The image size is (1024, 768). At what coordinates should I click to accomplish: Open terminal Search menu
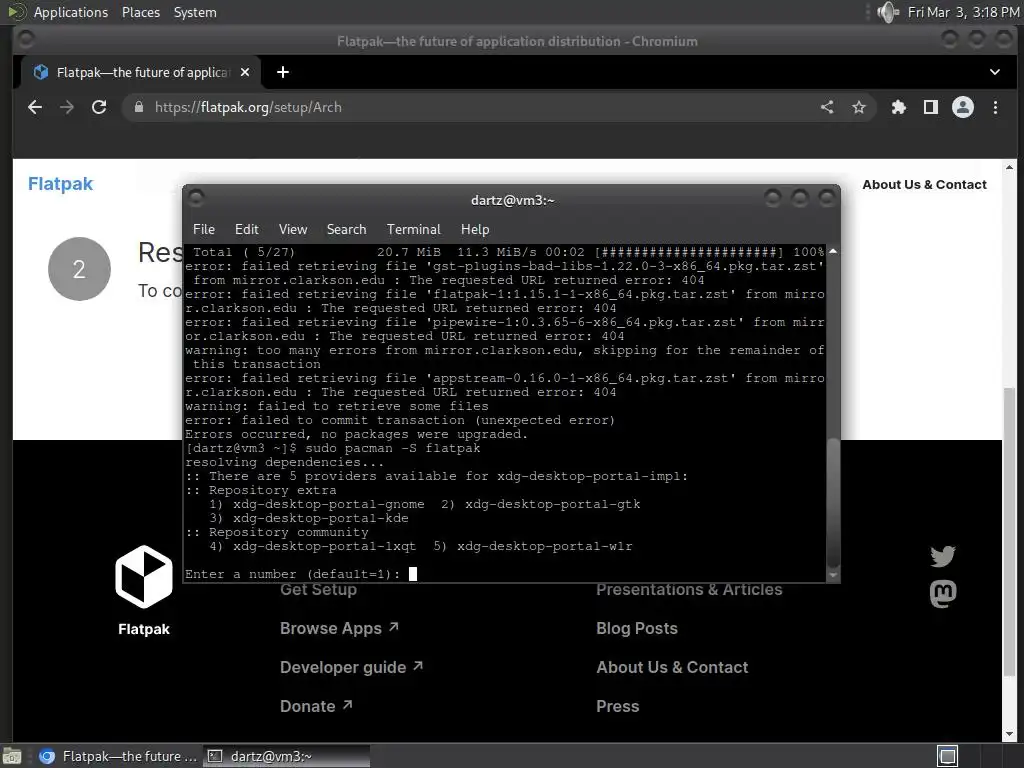(346, 229)
